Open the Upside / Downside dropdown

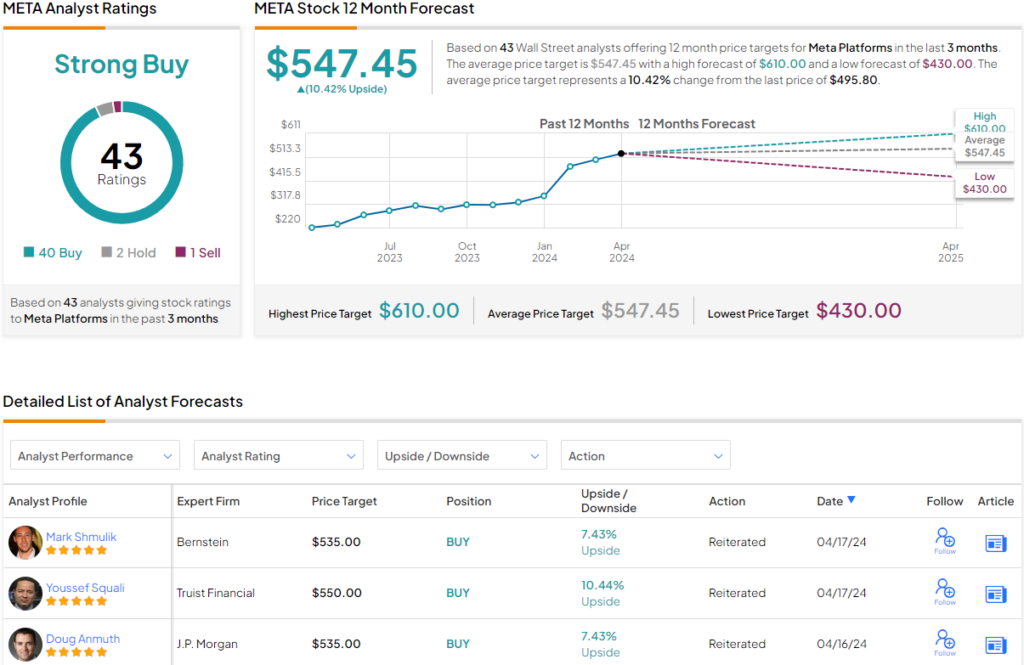pyautogui.click(x=462, y=455)
